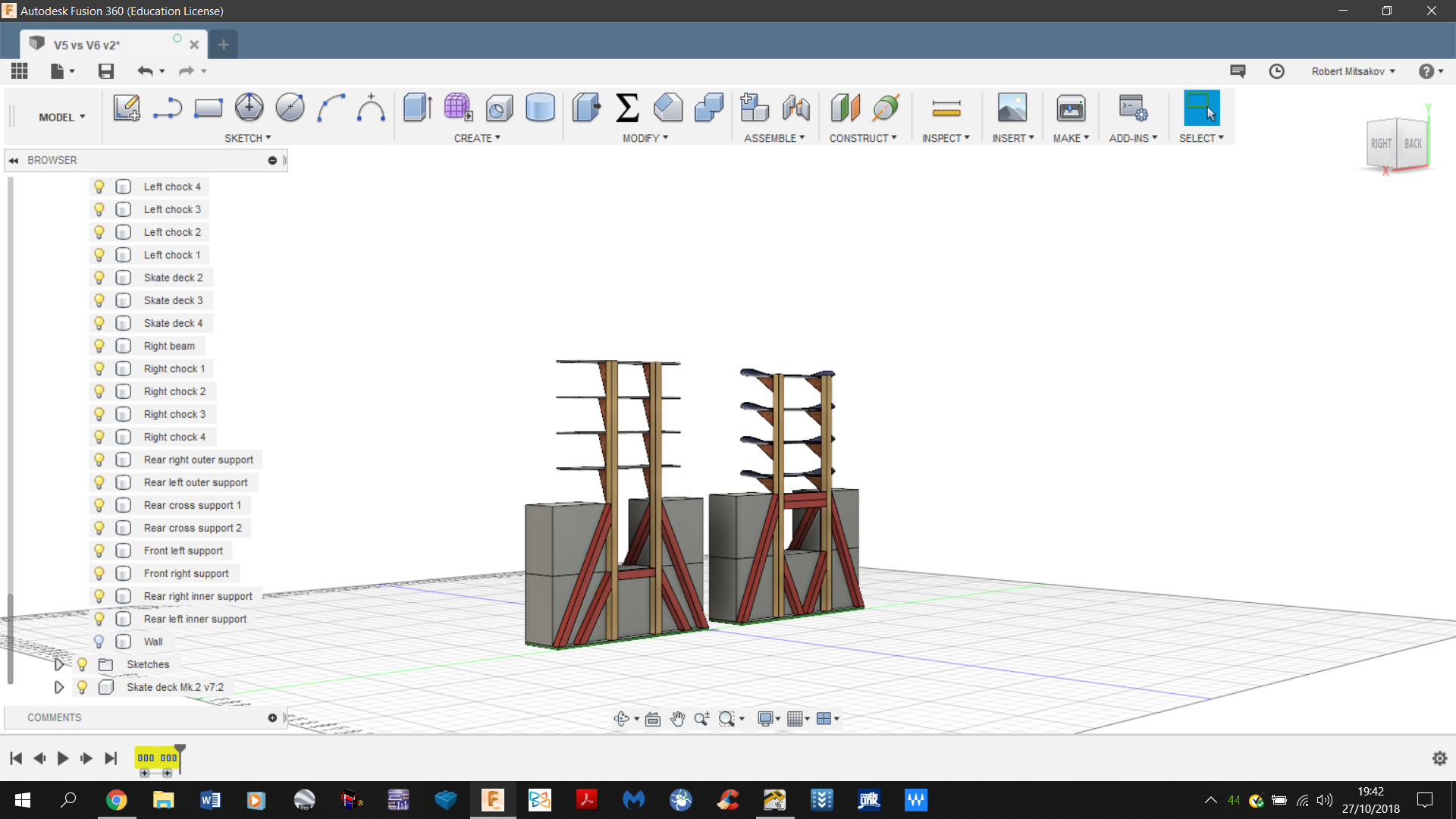Select the Line sketch tool

pos(168,108)
